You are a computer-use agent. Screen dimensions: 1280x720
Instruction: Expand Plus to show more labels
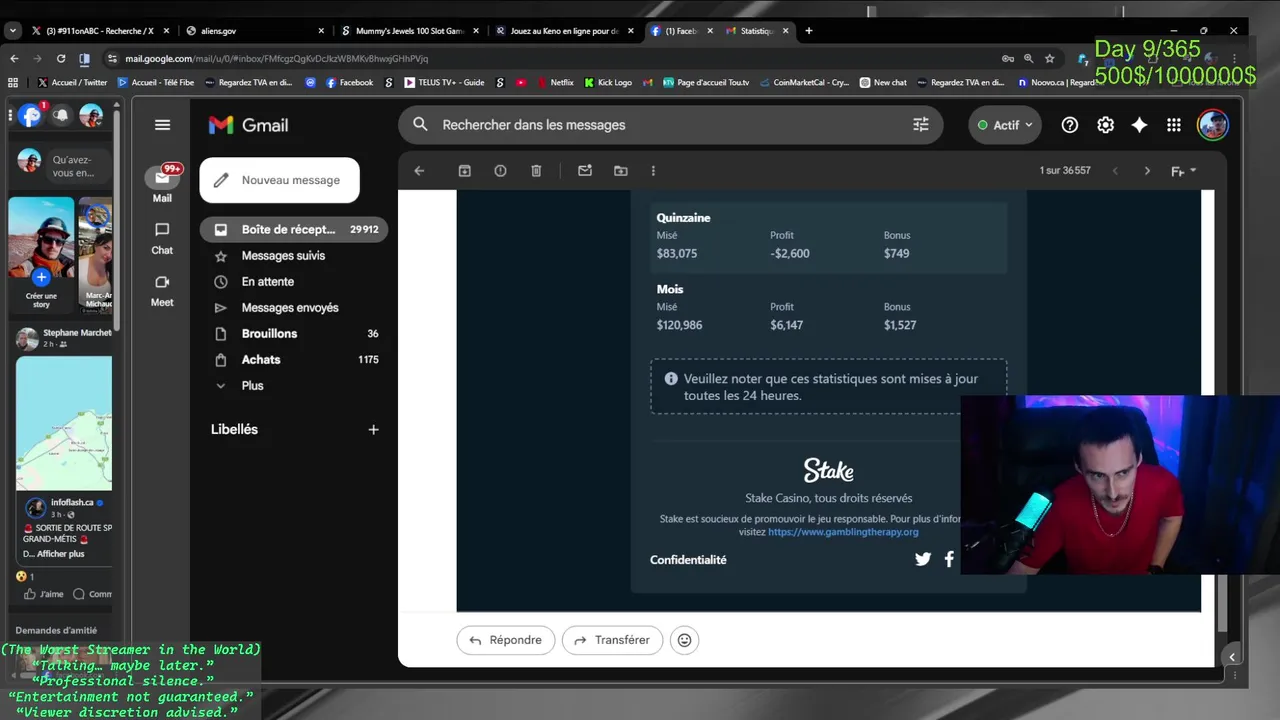click(x=253, y=386)
